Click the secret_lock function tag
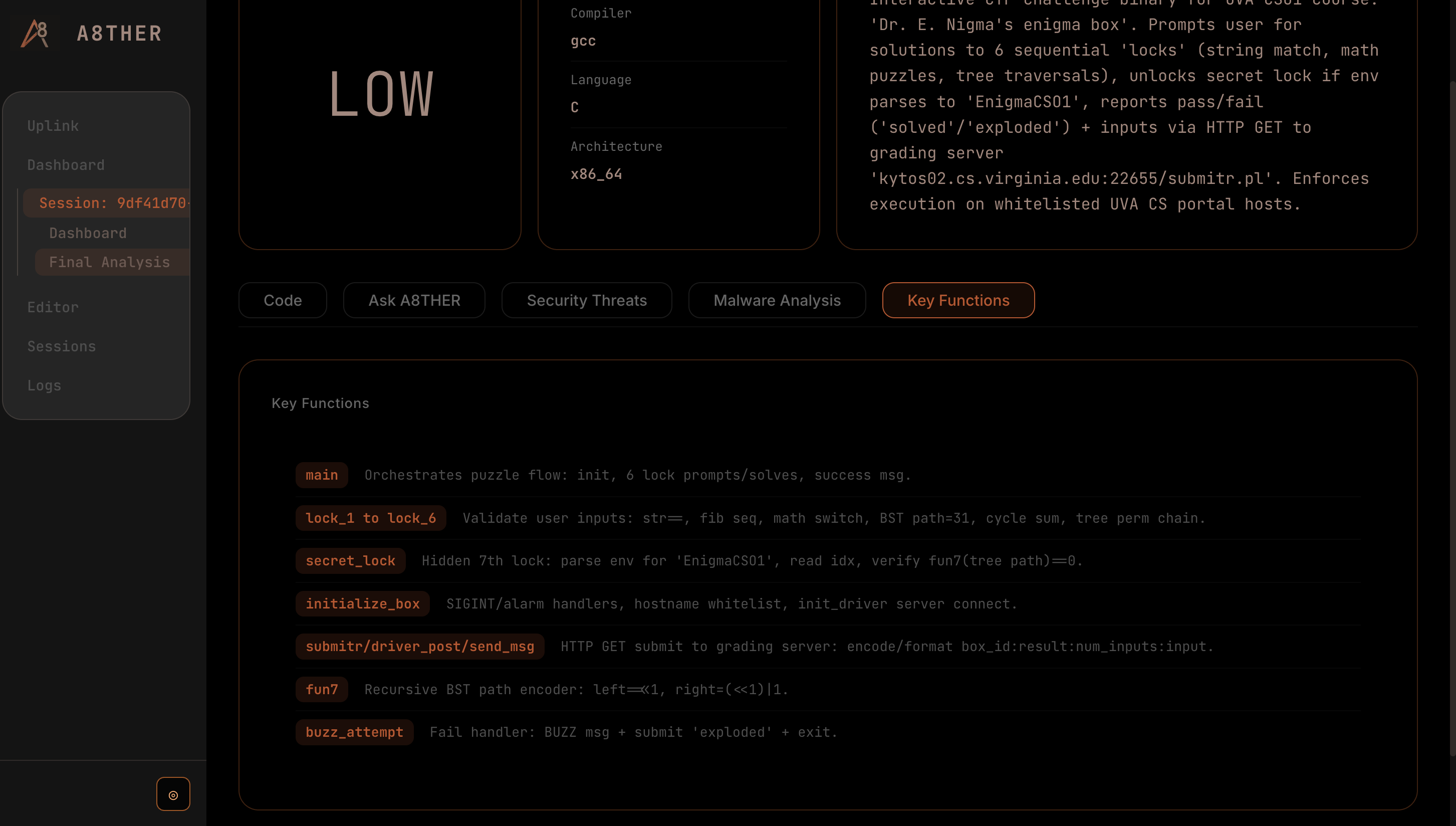1456x826 pixels. 350,560
